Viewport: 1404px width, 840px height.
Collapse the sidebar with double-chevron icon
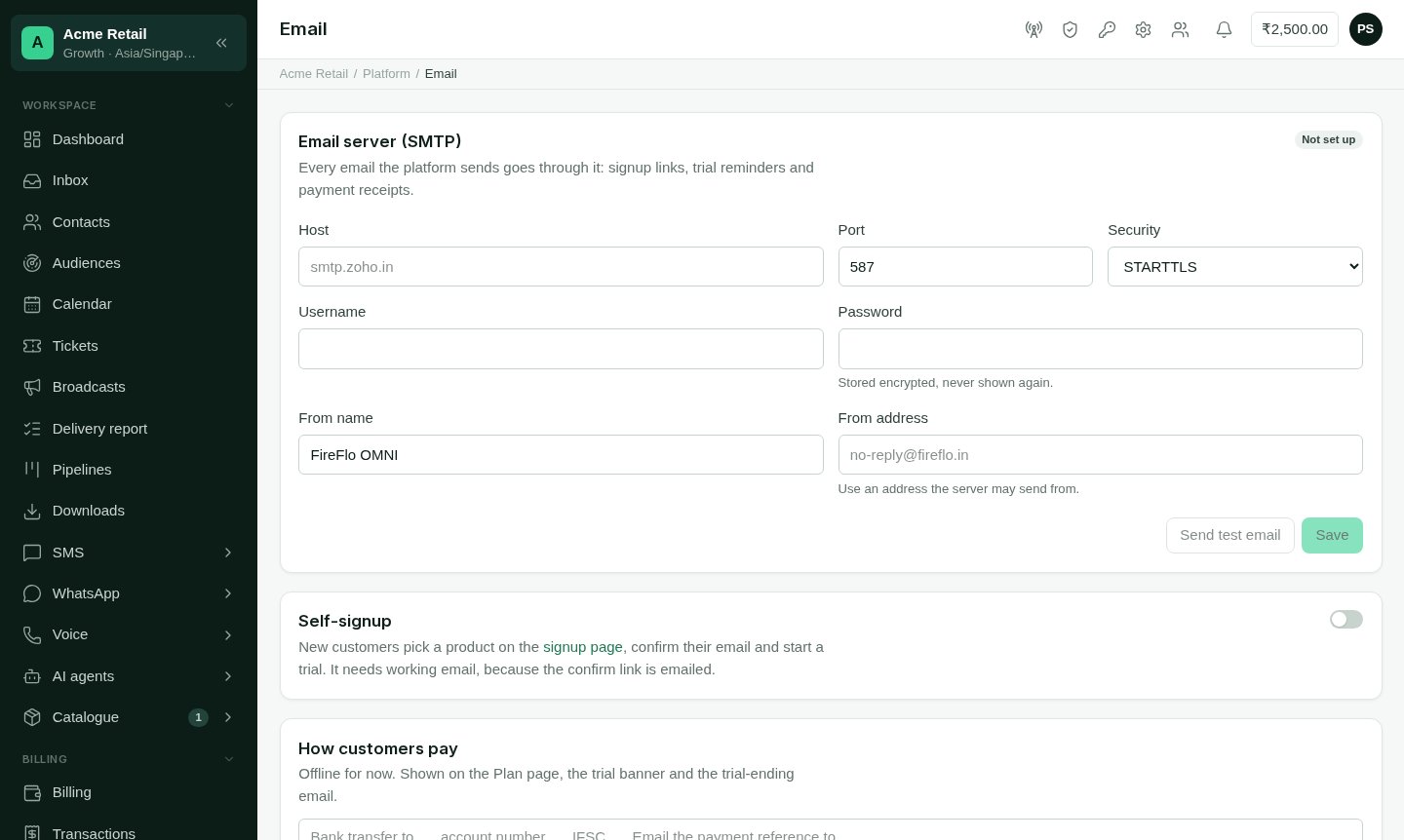[221, 43]
